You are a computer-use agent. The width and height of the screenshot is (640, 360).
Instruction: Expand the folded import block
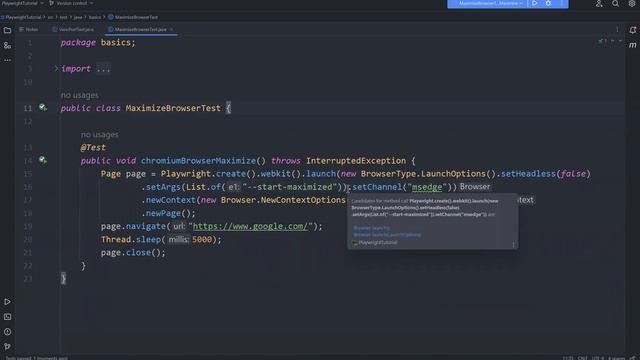56,69
